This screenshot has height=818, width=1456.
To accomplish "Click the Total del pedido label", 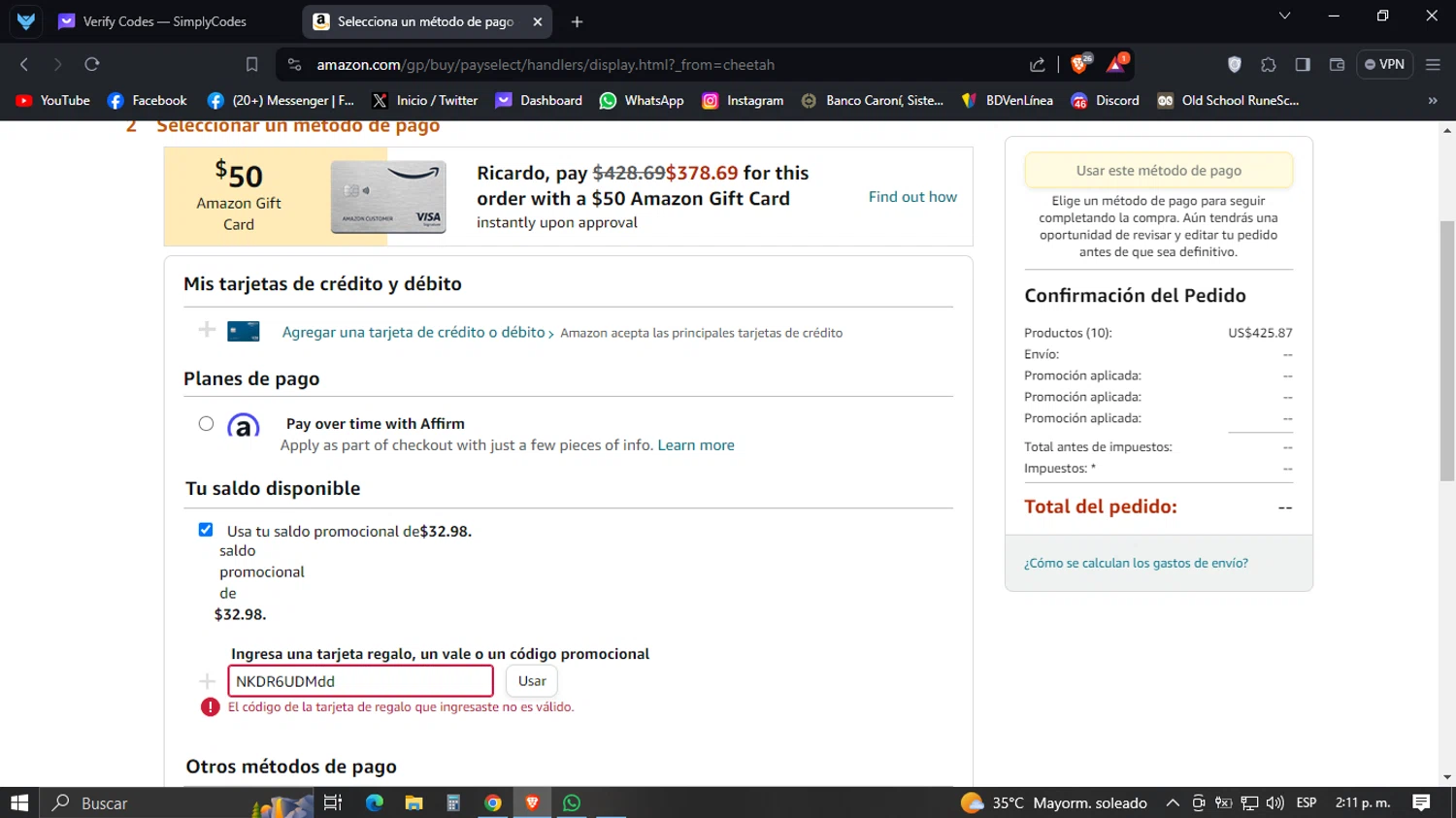I will [1101, 507].
